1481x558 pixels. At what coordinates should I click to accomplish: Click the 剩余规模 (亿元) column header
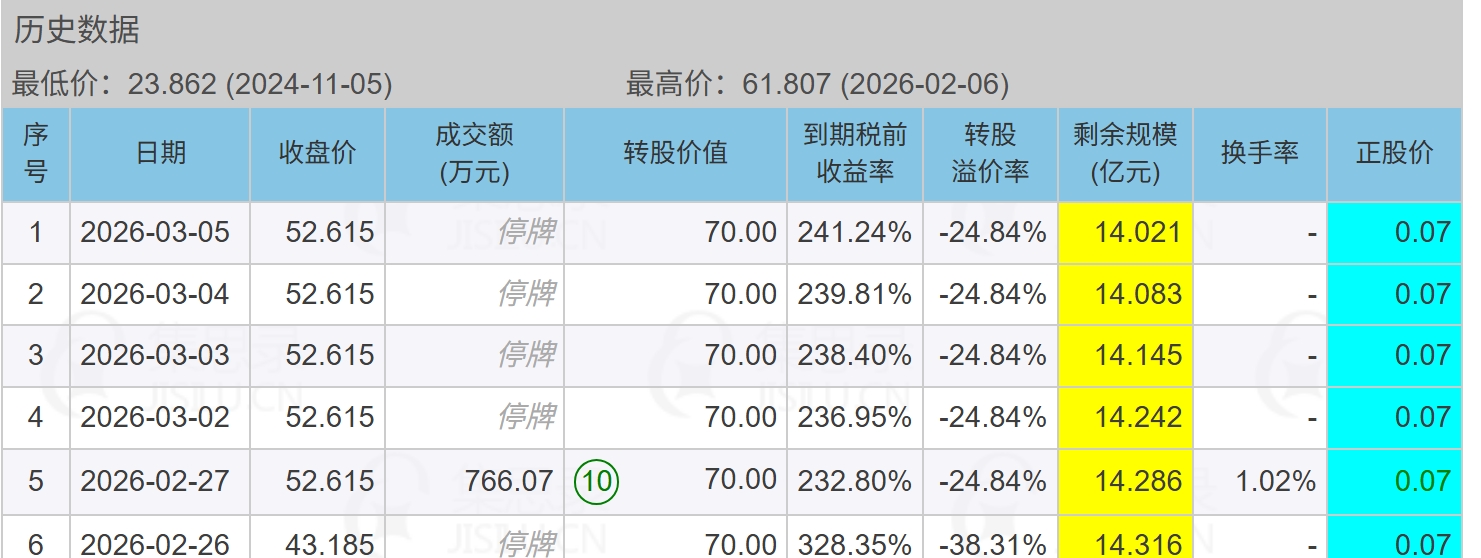pyautogui.click(x=1125, y=154)
